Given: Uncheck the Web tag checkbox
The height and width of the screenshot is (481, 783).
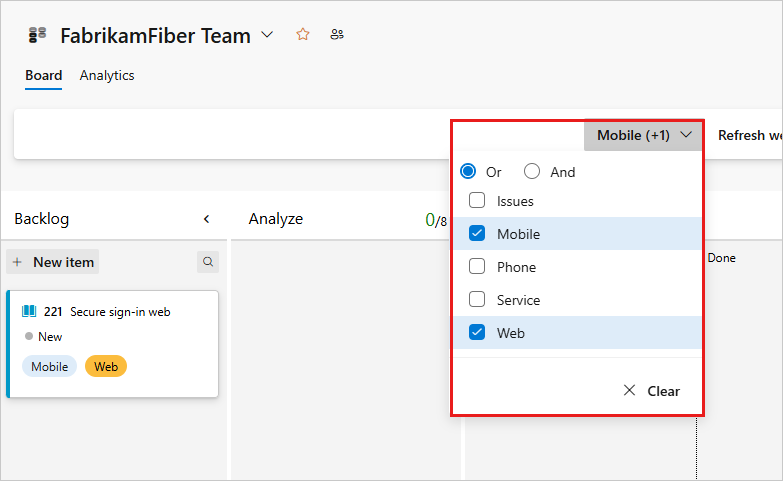Looking at the screenshot, I should (477, 332).
